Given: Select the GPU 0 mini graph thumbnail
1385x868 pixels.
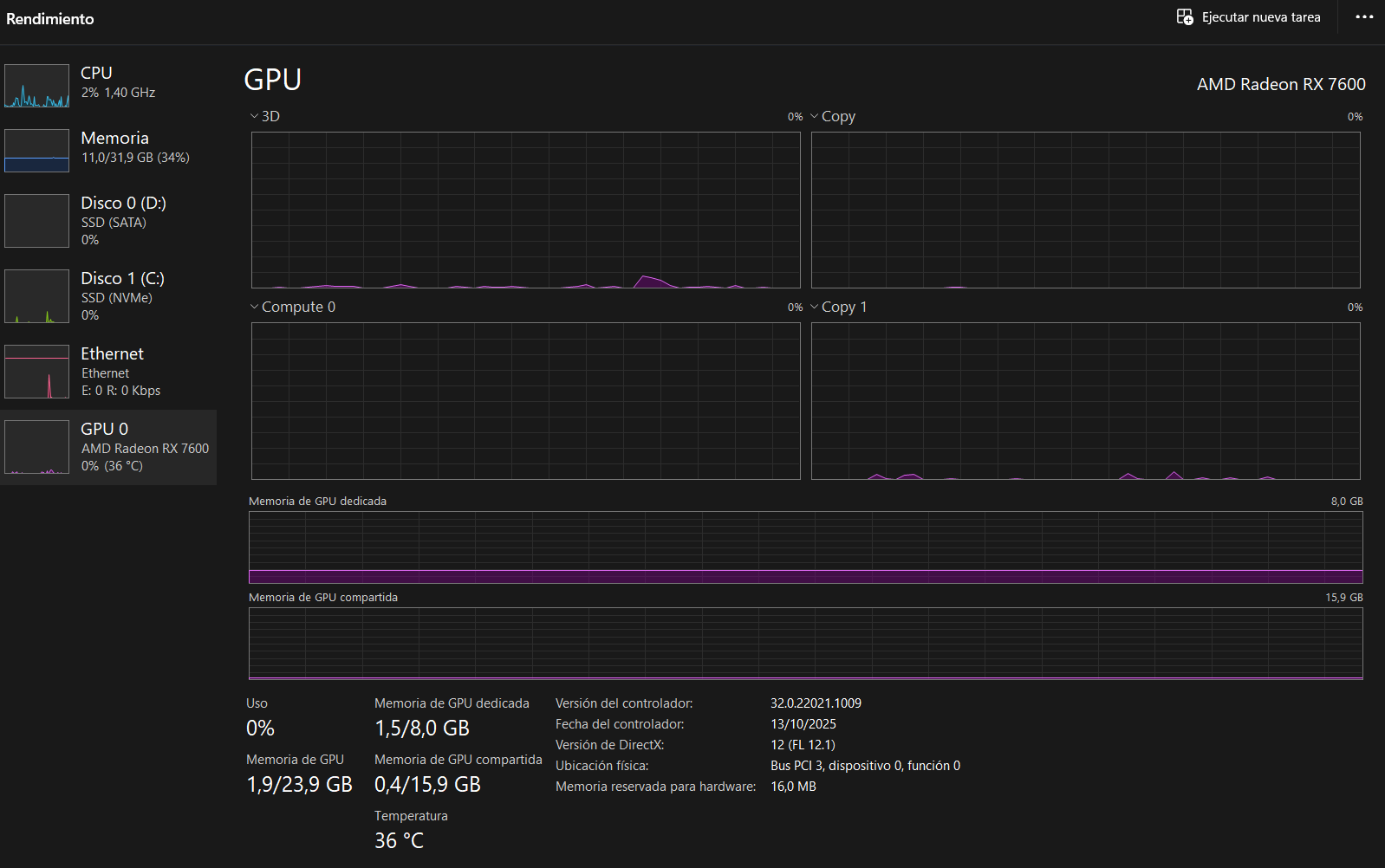Looking at the screenshot, I should coord(36,447).
